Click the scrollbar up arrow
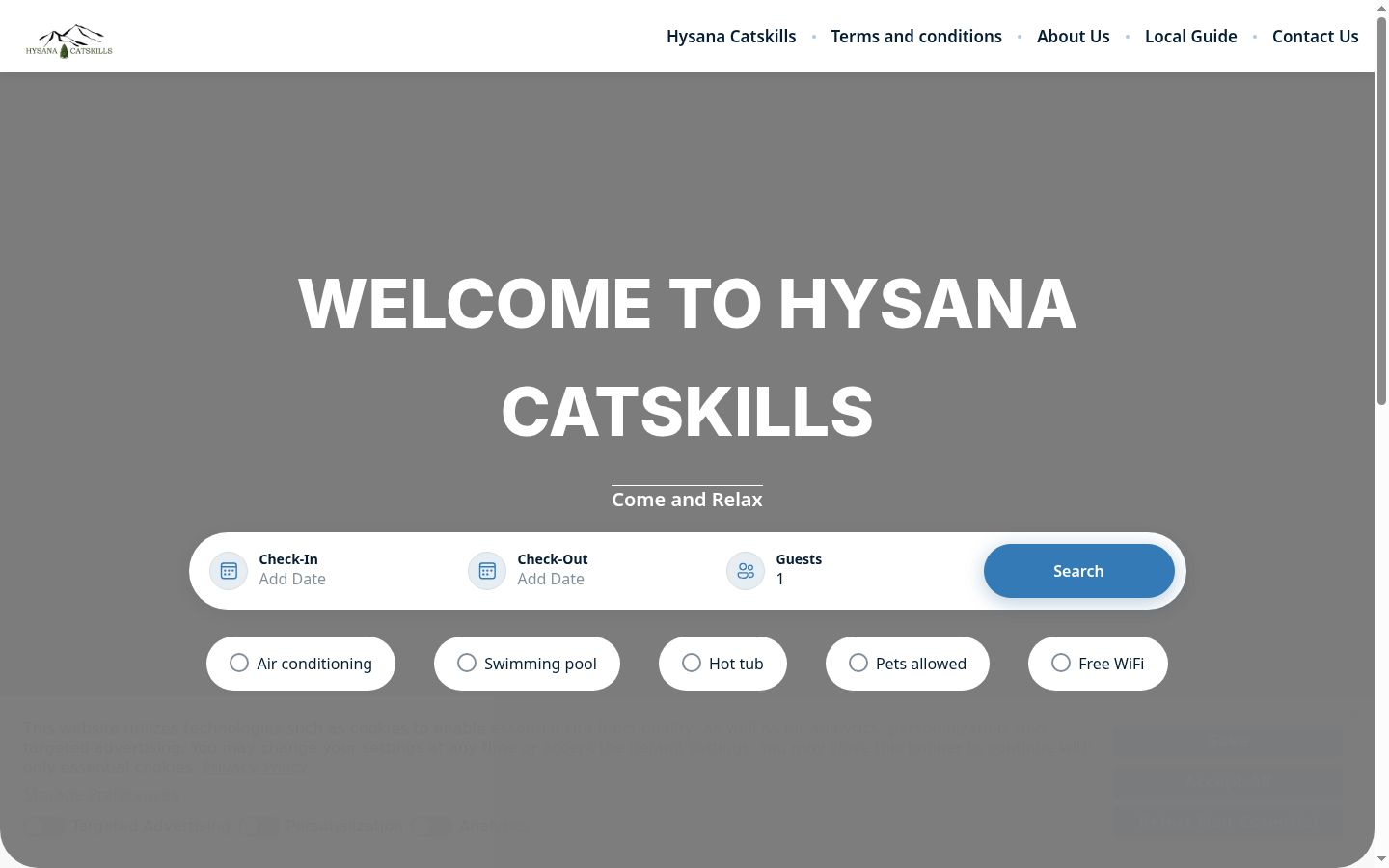This screenshot has height=868, width=1389. point(1381,8)
